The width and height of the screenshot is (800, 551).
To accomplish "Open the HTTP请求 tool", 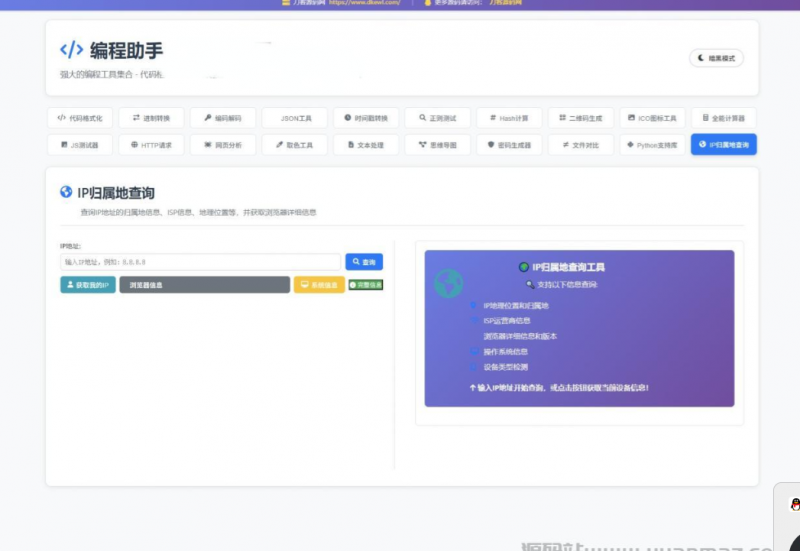I will [x=151, y=145].
